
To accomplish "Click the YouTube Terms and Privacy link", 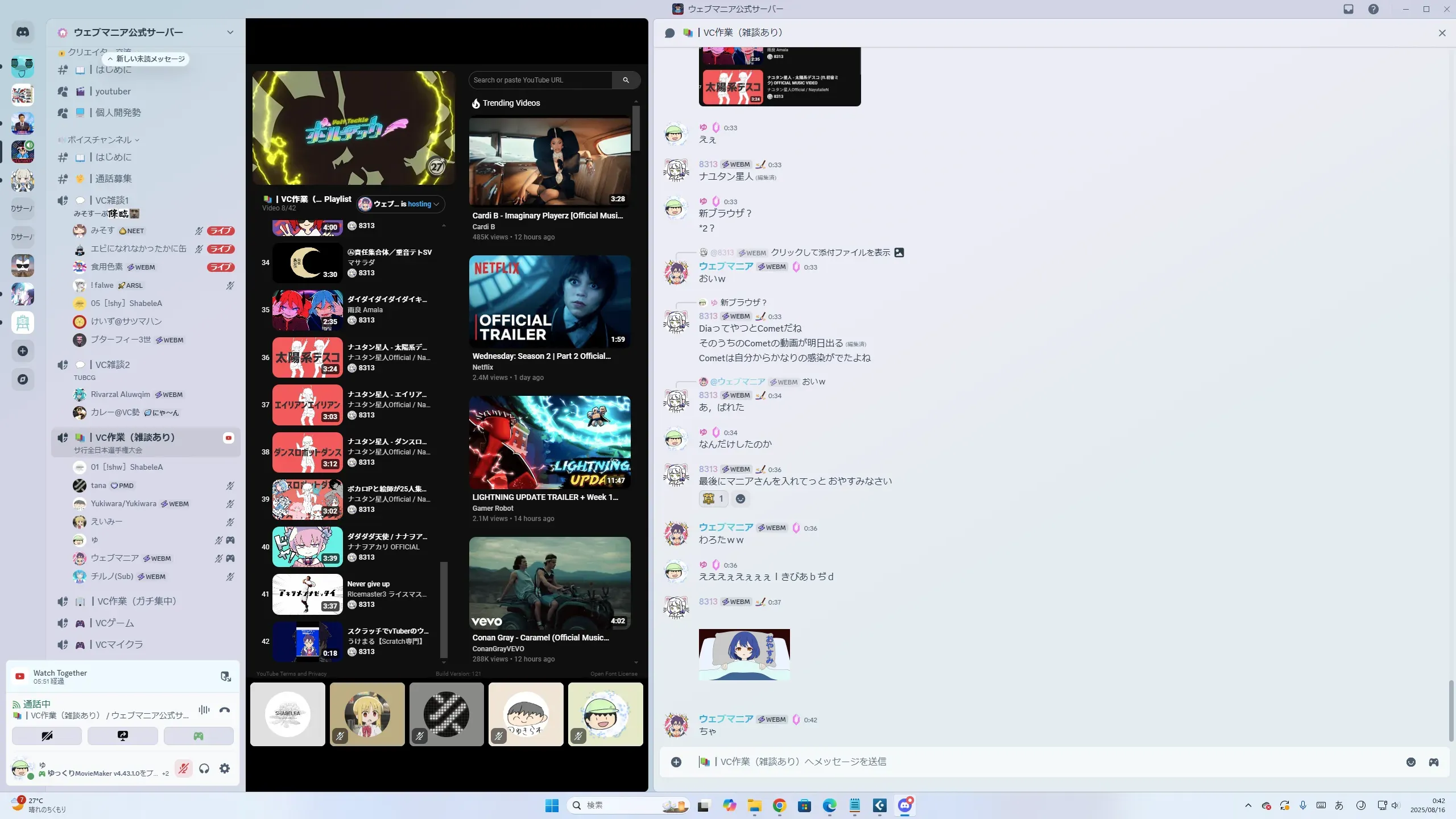I will click(x=291, y=674).
